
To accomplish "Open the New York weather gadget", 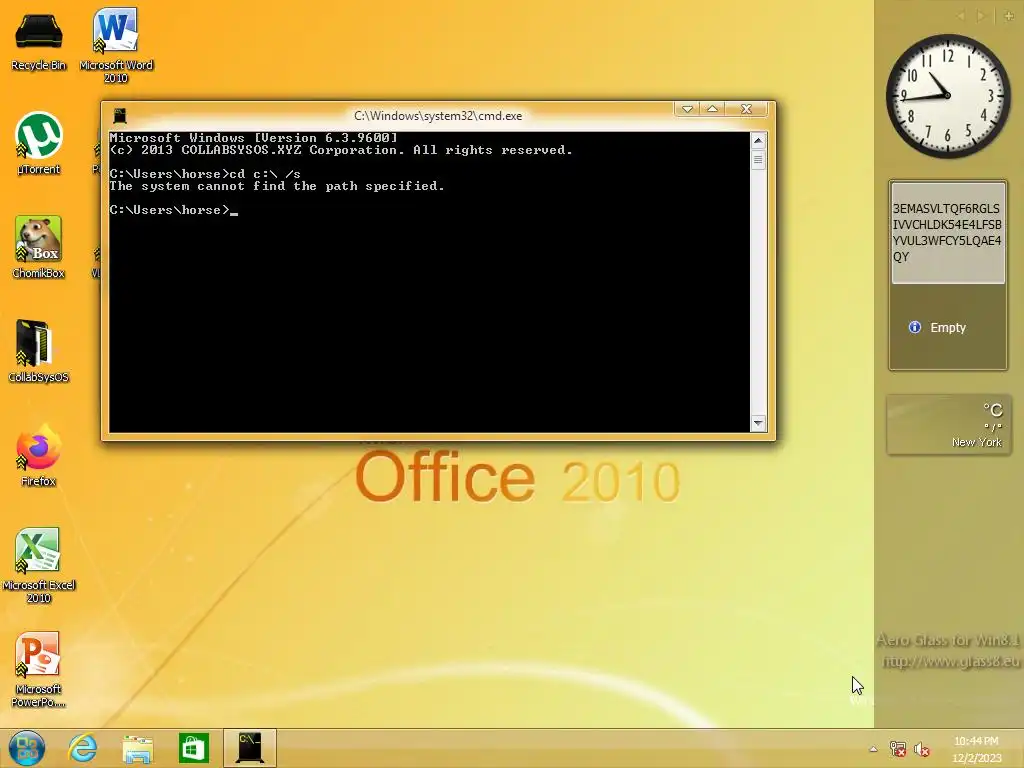I will pyautogui.click(x=948, y=424).
